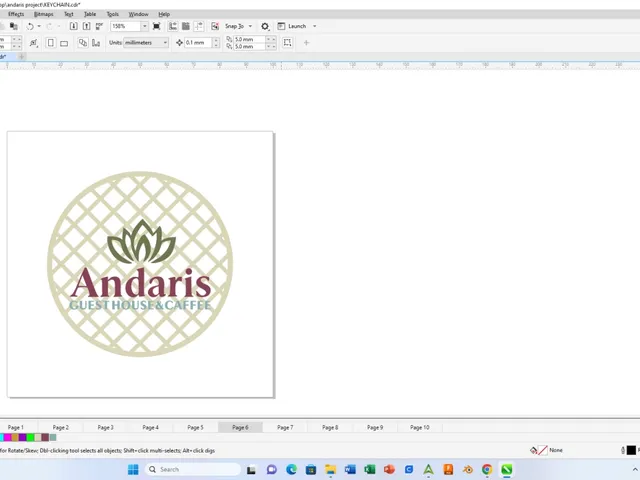This screenshot has height=480, width=640.
Task: Click the Undo arrow icon
Action: (30, 26)
